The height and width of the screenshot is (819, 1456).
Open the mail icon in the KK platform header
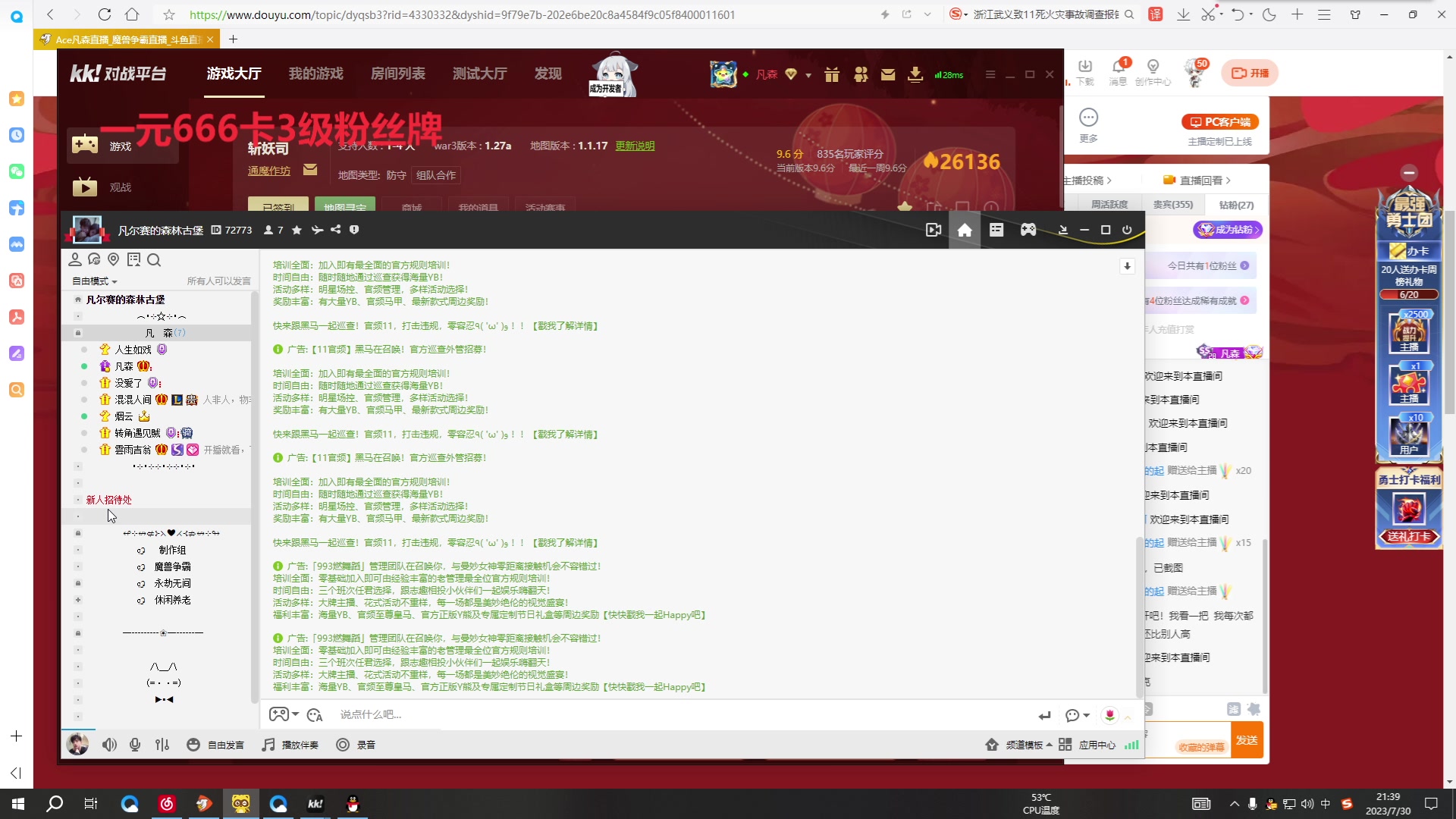888,74
